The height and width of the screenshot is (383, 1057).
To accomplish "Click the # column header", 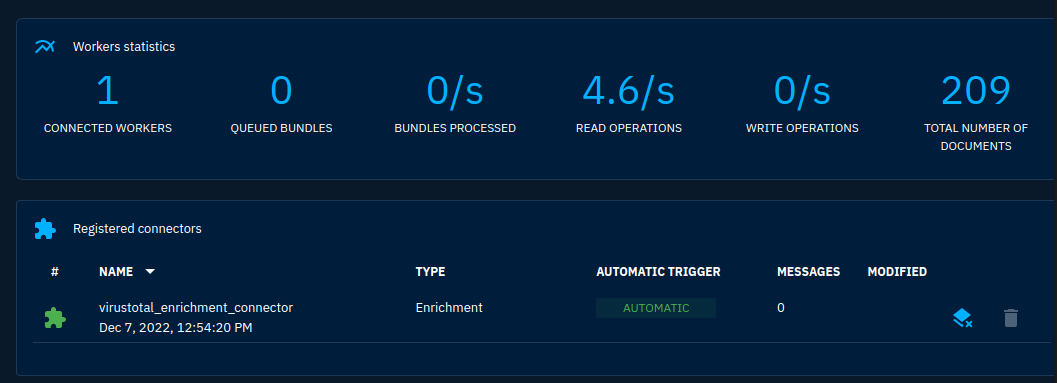I will pos(55,272).
